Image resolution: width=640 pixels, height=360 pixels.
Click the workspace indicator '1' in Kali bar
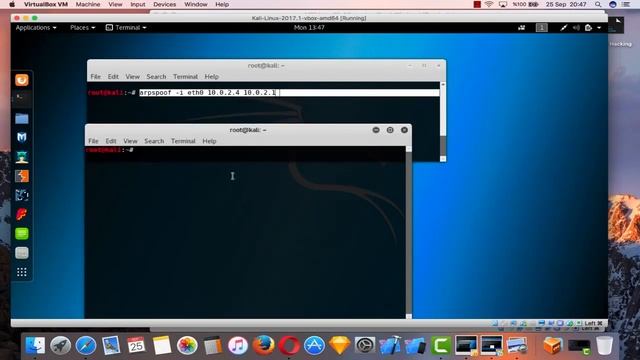[542, 28]
